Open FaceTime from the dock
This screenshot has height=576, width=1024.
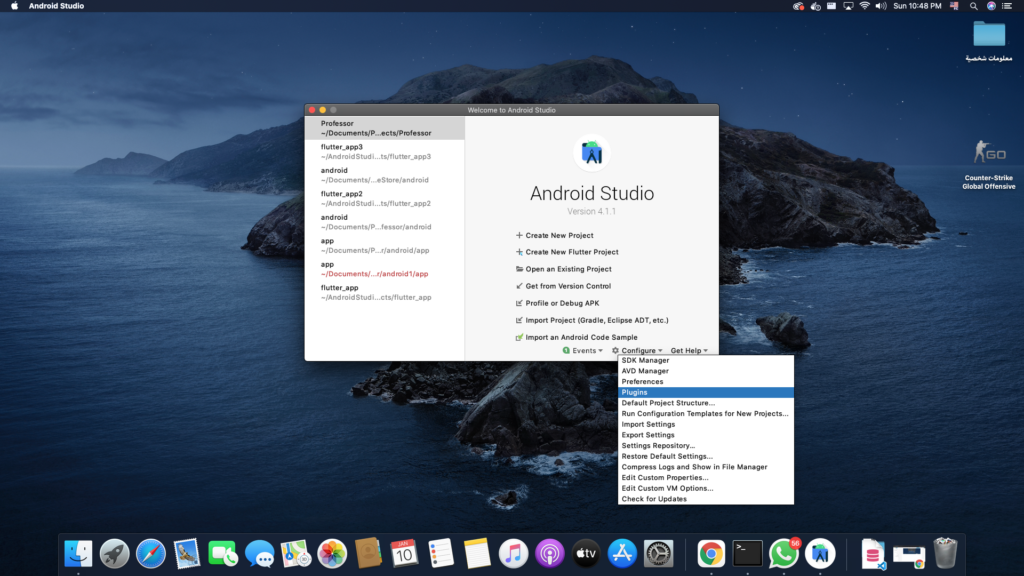click(223, 554)
